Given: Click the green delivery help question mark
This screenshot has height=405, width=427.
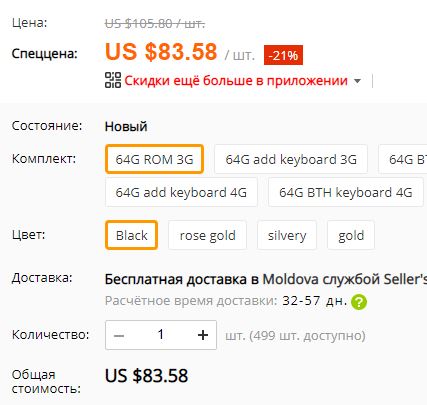Looking at the screenshot, I should coord(359,302).
